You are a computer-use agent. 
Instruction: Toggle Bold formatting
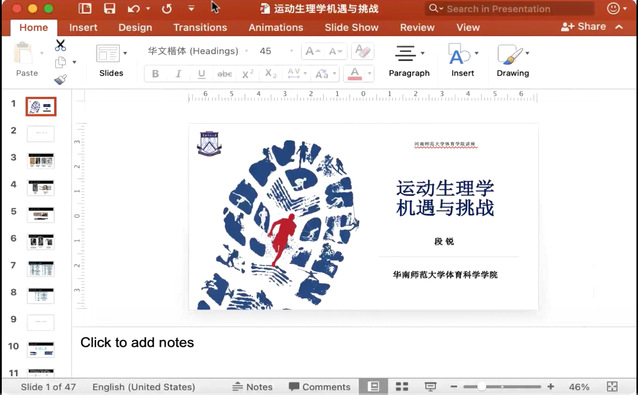tap(155, 74)
